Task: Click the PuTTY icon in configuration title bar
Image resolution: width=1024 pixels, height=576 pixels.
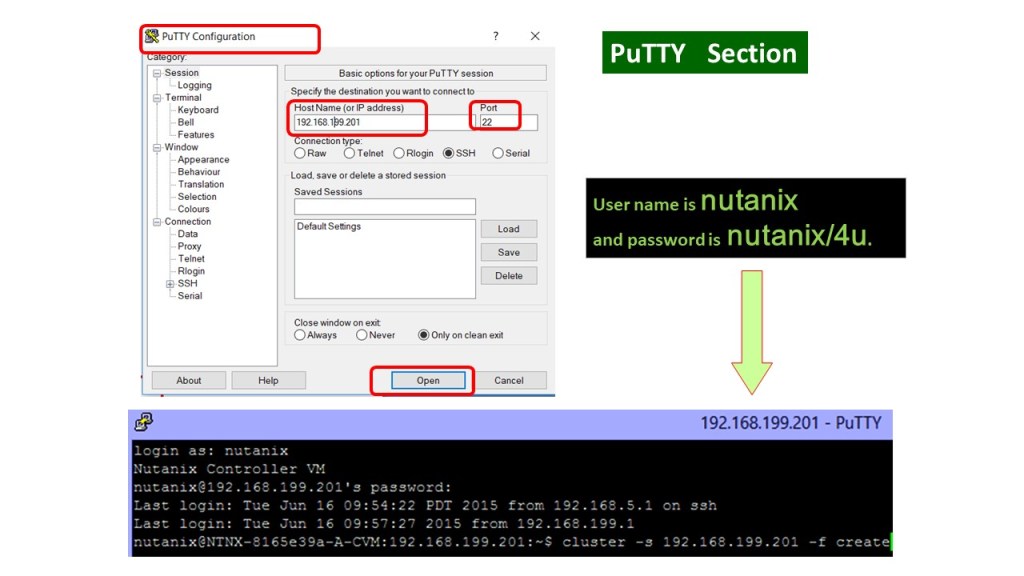Action: (152, 37)
